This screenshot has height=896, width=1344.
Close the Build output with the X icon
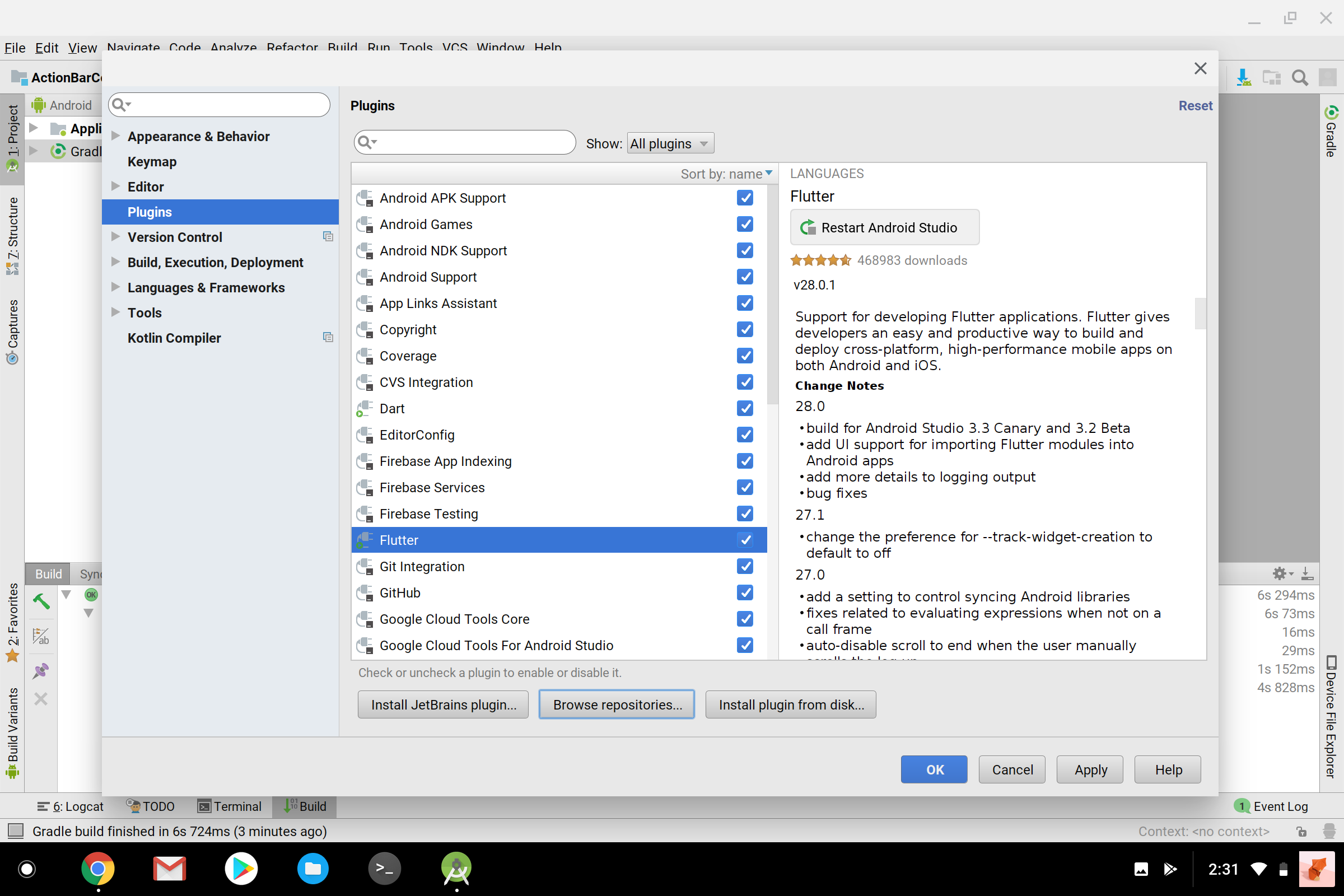[40, 699]
